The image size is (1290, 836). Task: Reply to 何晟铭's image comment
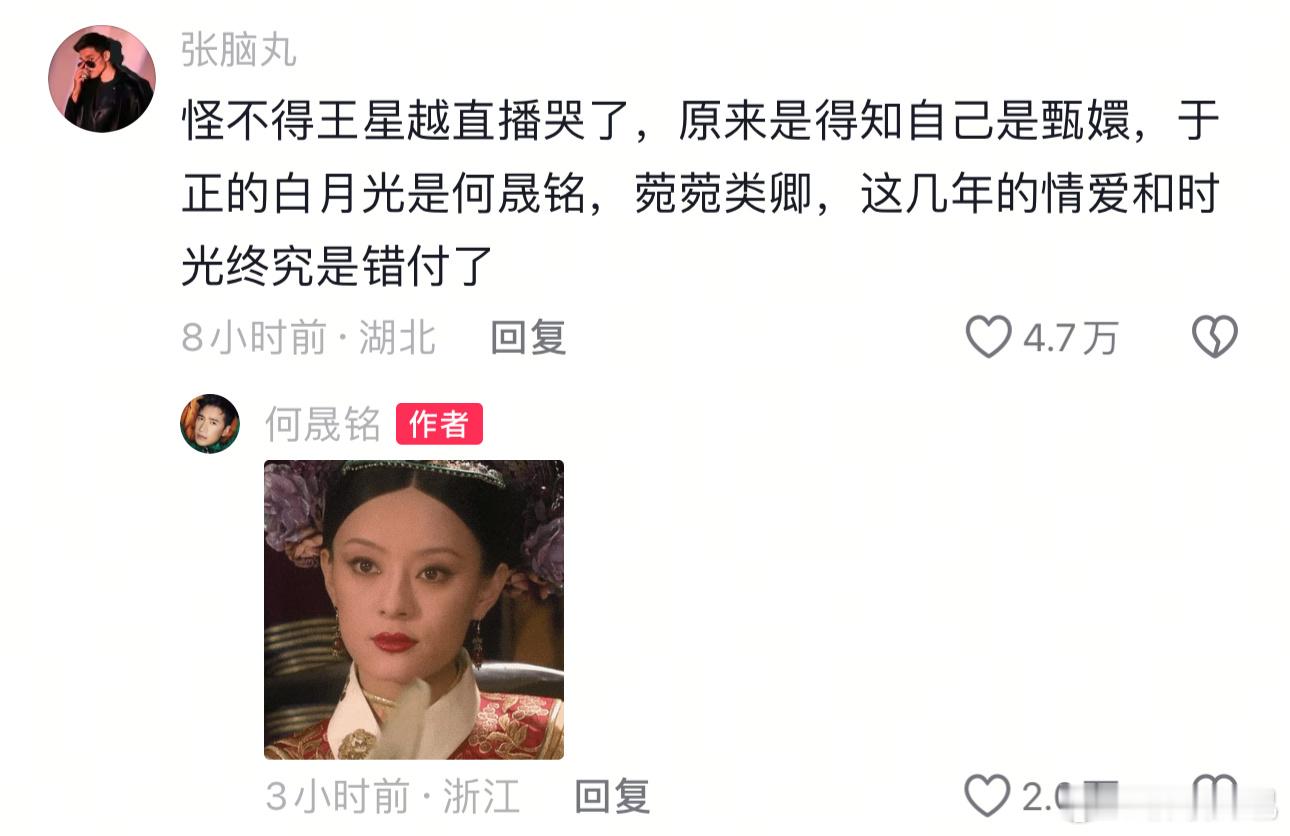[612, 797]
